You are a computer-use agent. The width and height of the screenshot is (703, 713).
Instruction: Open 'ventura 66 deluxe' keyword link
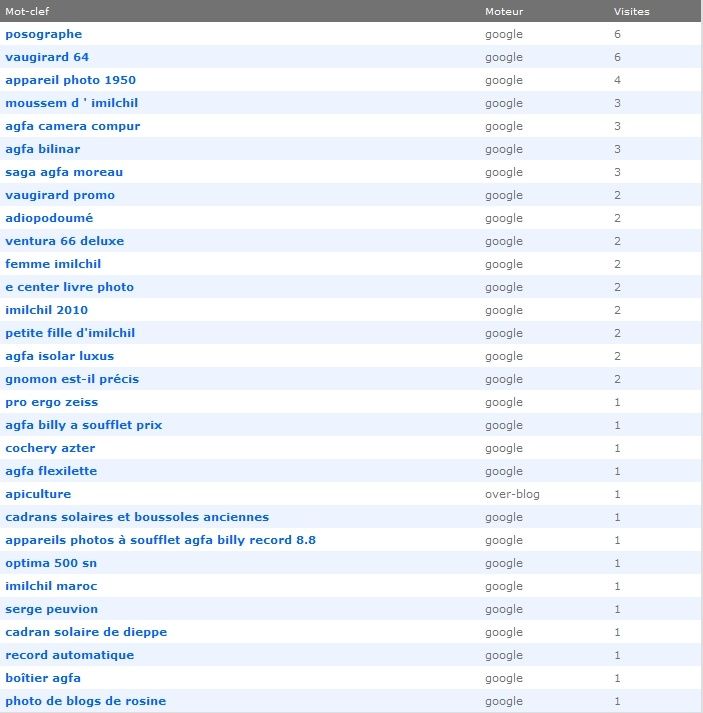click(64, 241)
